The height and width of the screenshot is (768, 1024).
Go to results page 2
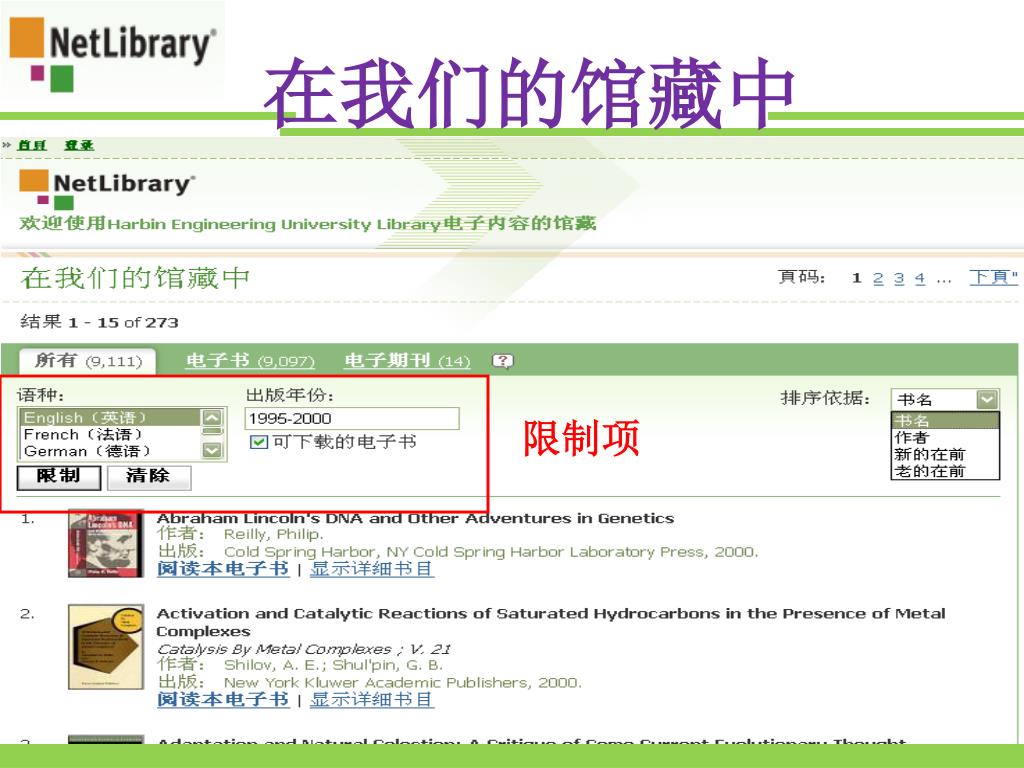click(878, 279)
